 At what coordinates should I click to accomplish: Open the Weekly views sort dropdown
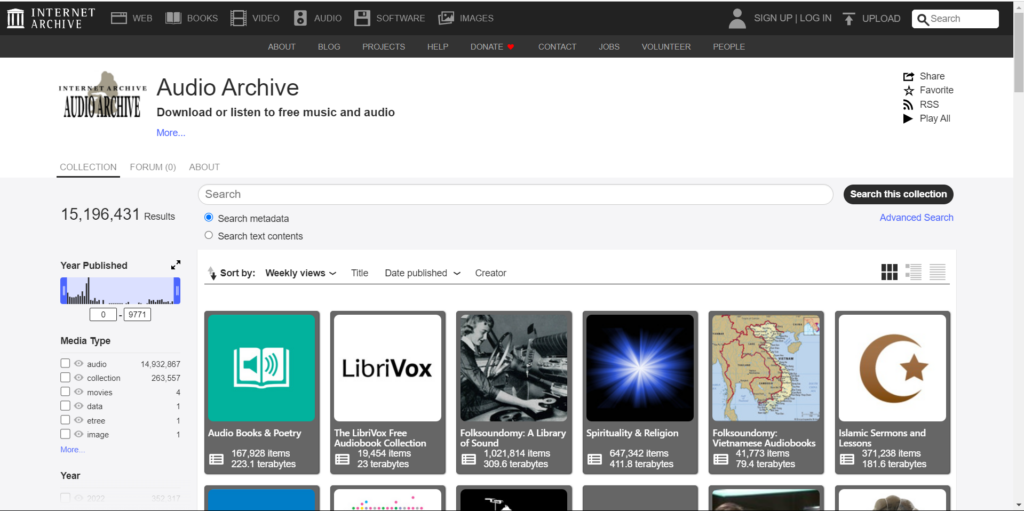click(300, 273)
